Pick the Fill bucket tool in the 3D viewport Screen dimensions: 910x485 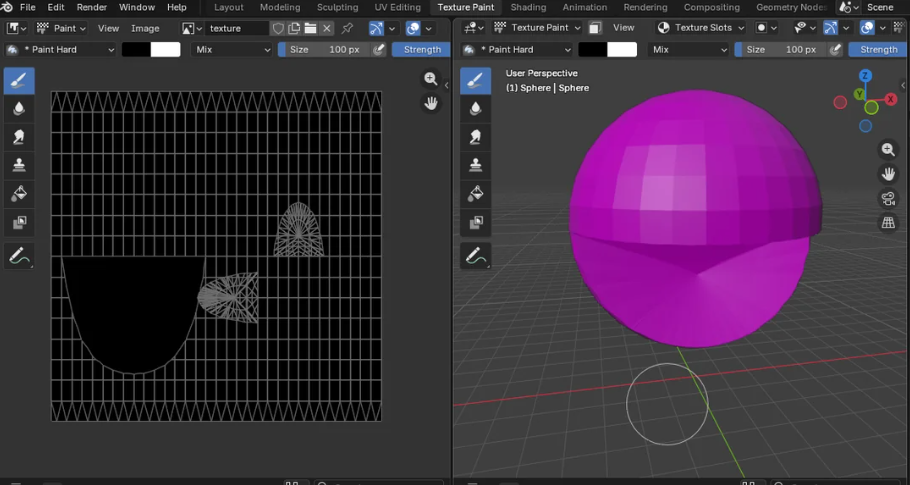[x=476, y=193]
